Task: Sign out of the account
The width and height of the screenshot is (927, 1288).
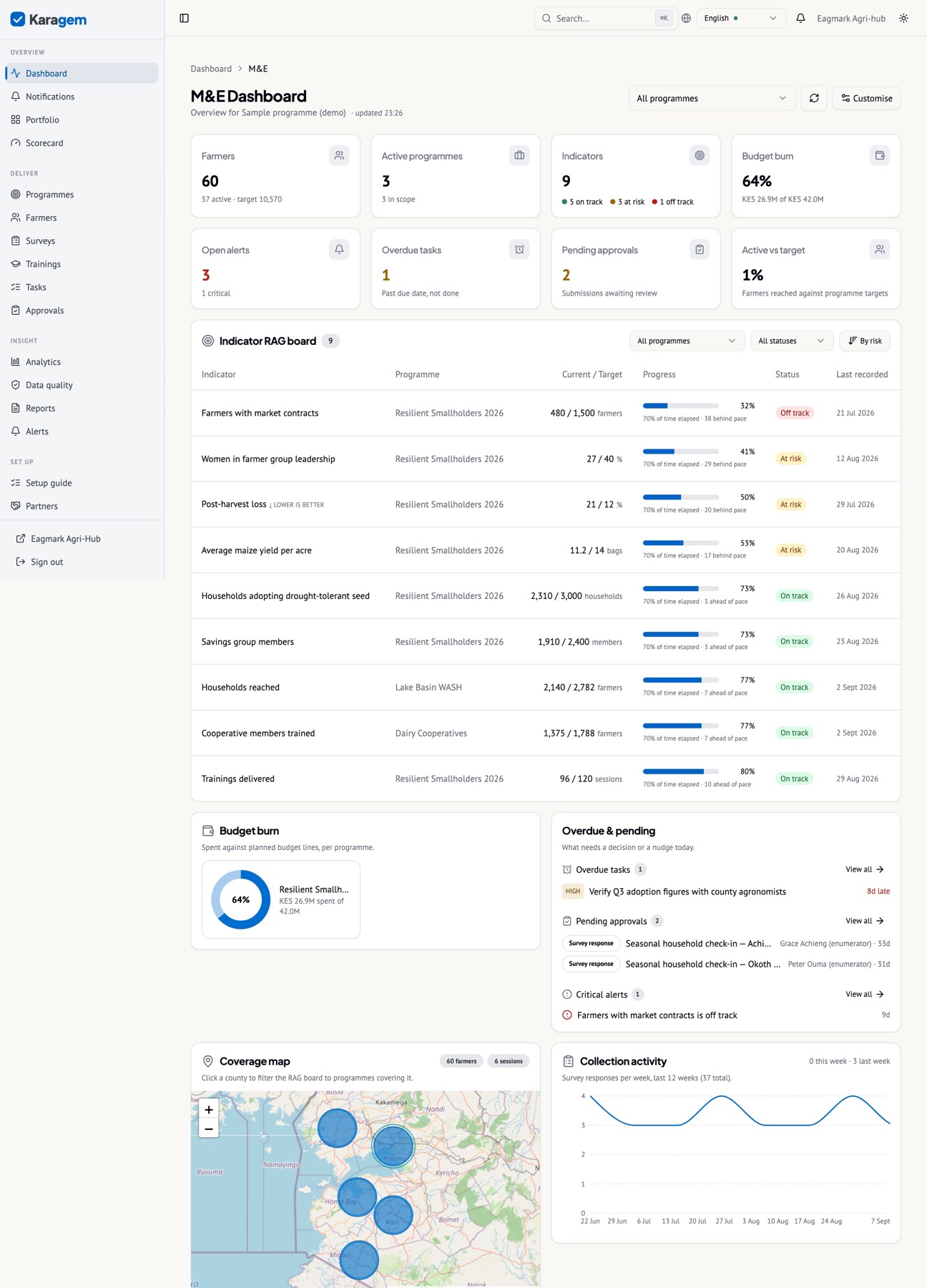Action: pos(82,562)
